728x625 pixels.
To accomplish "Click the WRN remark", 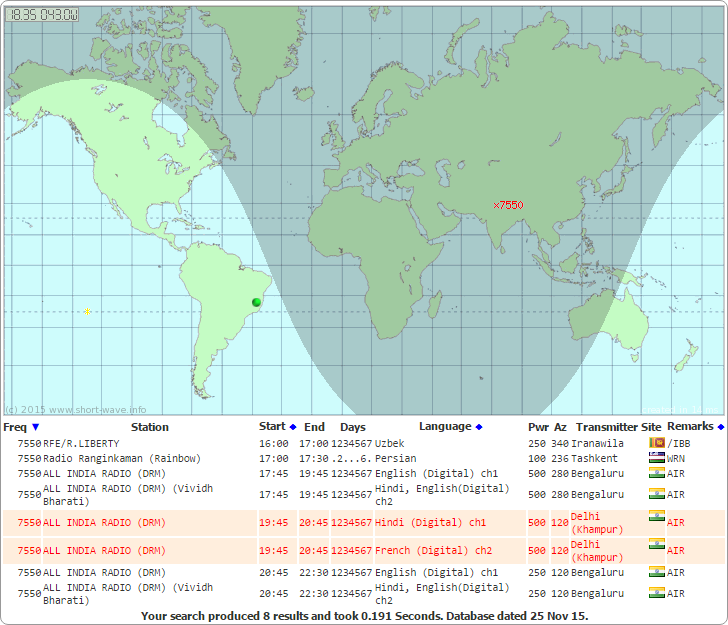I will [676, 458].
